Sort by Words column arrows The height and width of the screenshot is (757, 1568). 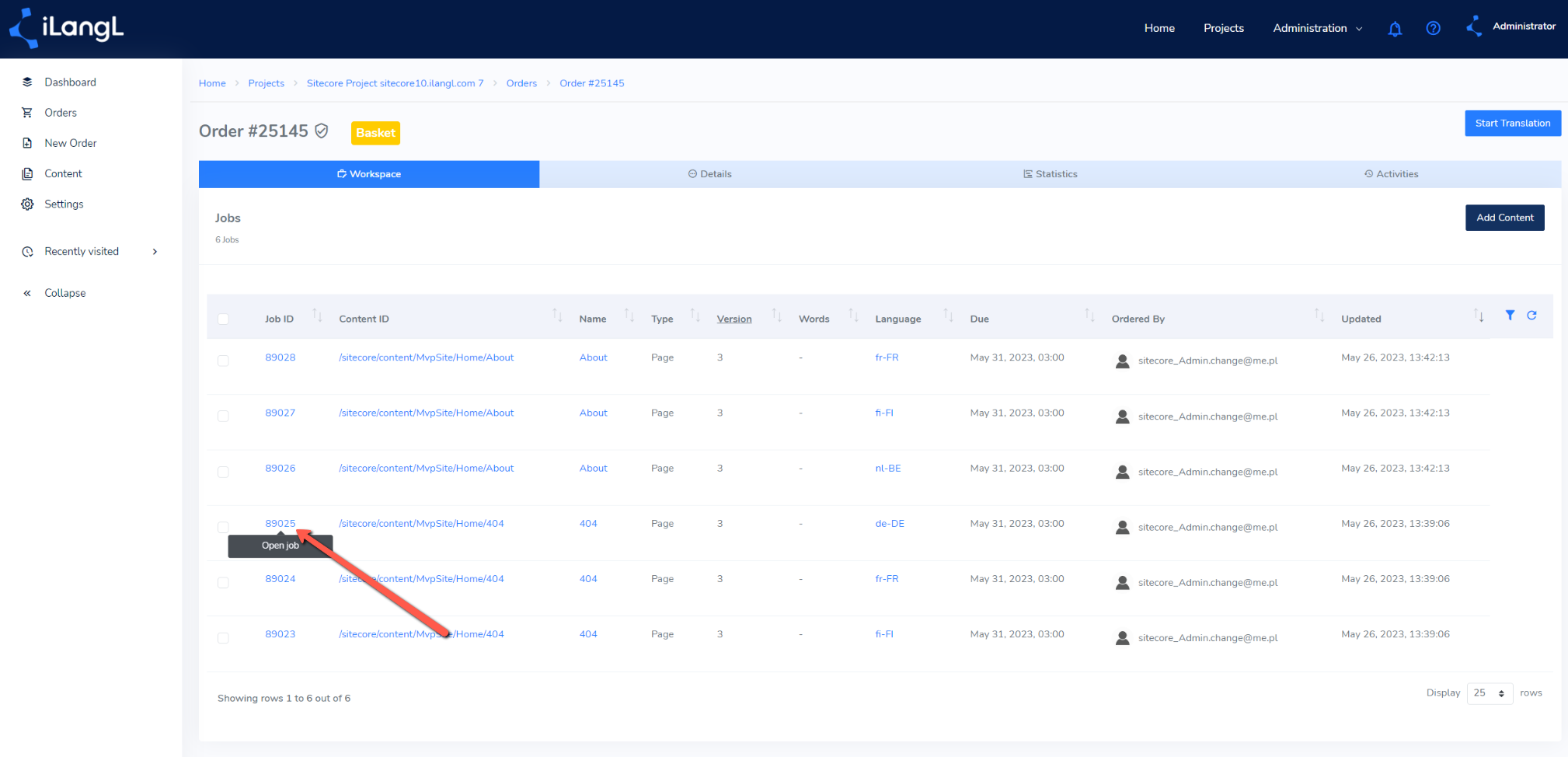[x=853, y=315]
